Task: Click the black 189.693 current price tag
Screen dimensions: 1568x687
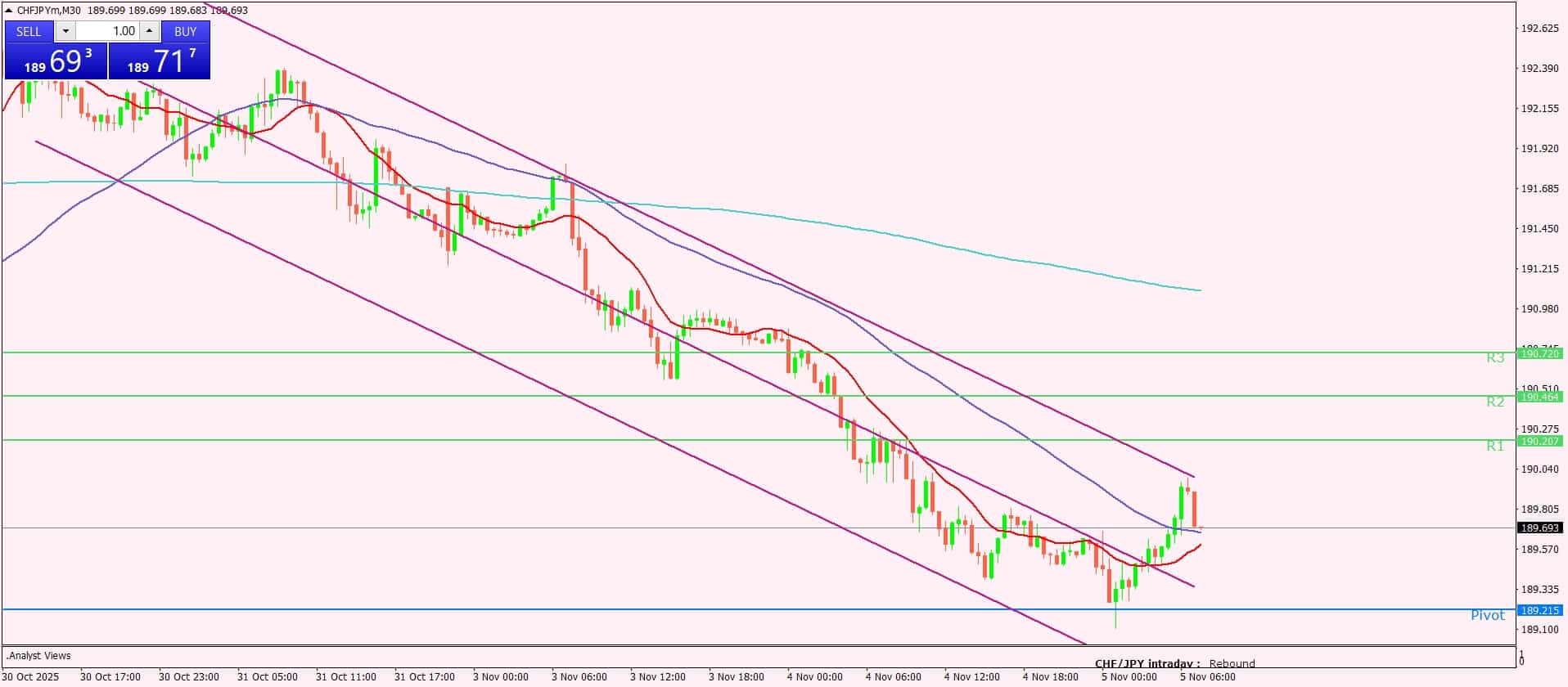Action: tap(1540, 528)
